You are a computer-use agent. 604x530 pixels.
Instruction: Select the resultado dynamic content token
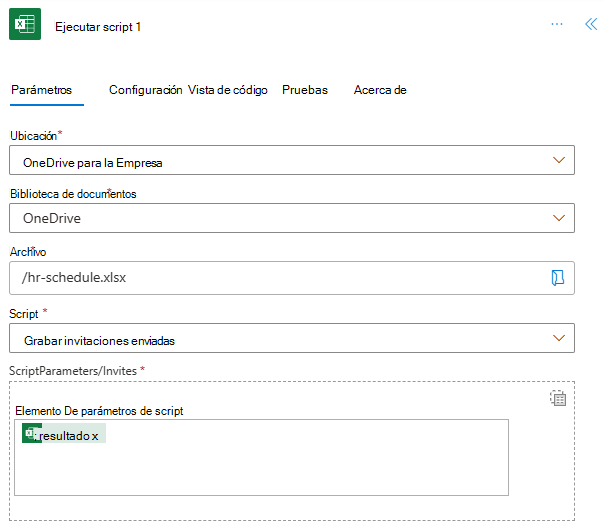pyautogui.click(x=64, y=433)
